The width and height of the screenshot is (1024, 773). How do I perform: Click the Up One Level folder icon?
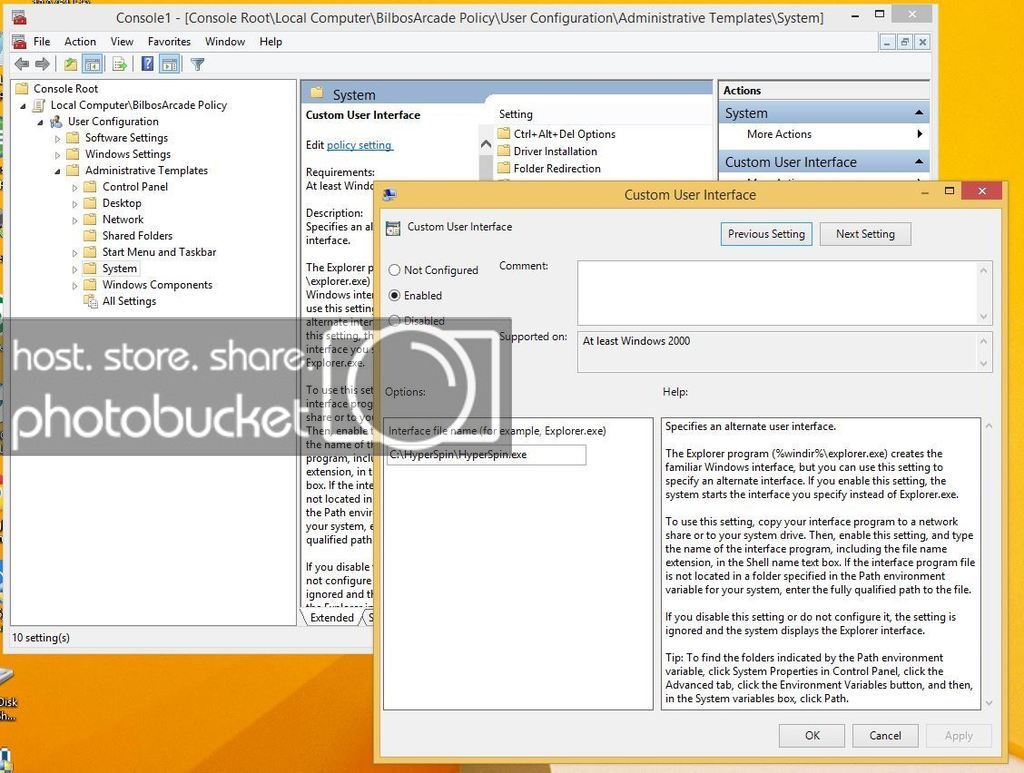[70, 64]
